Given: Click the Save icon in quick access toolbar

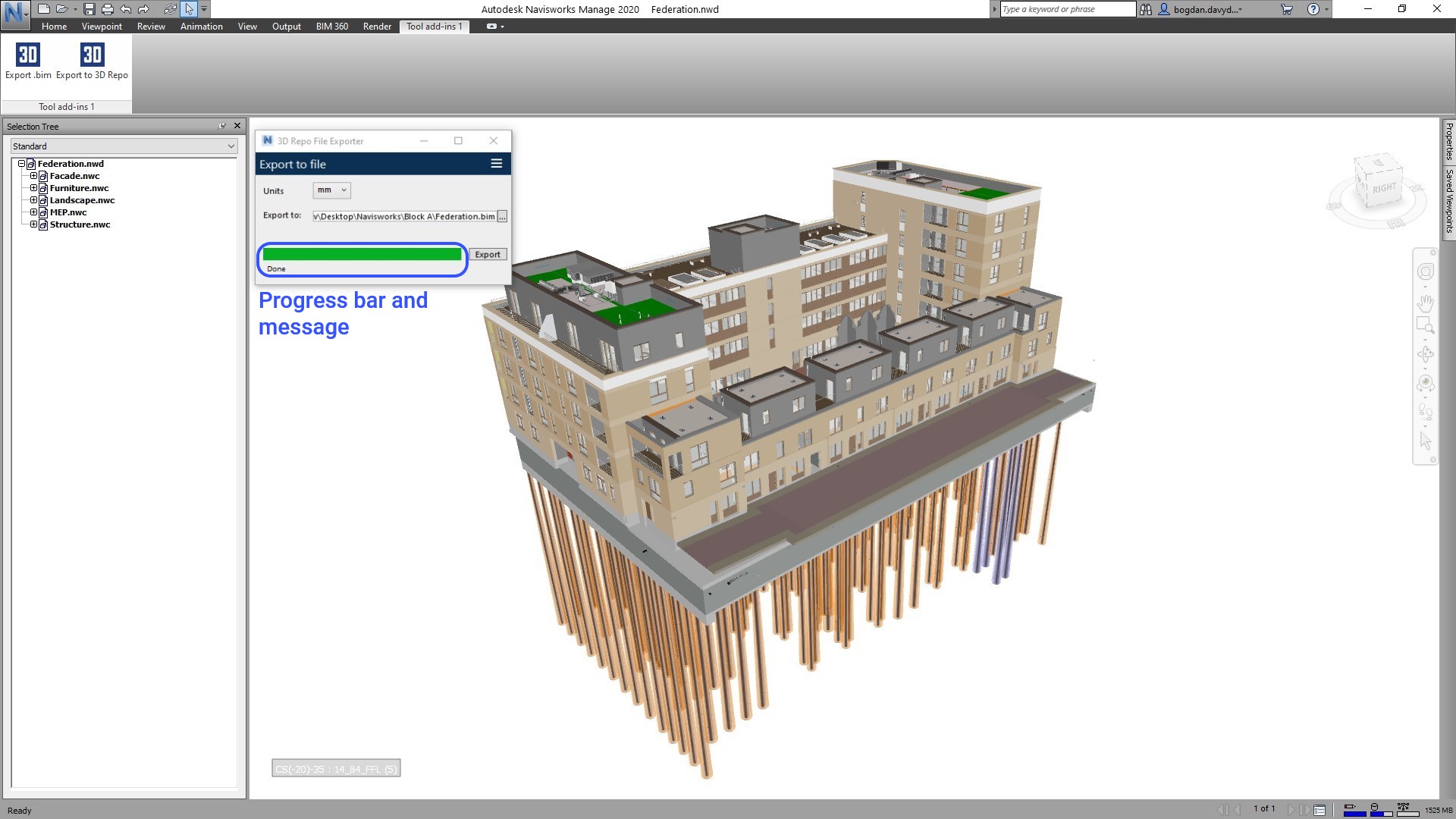Looking at the screenshot, I should tap(89, 9).
